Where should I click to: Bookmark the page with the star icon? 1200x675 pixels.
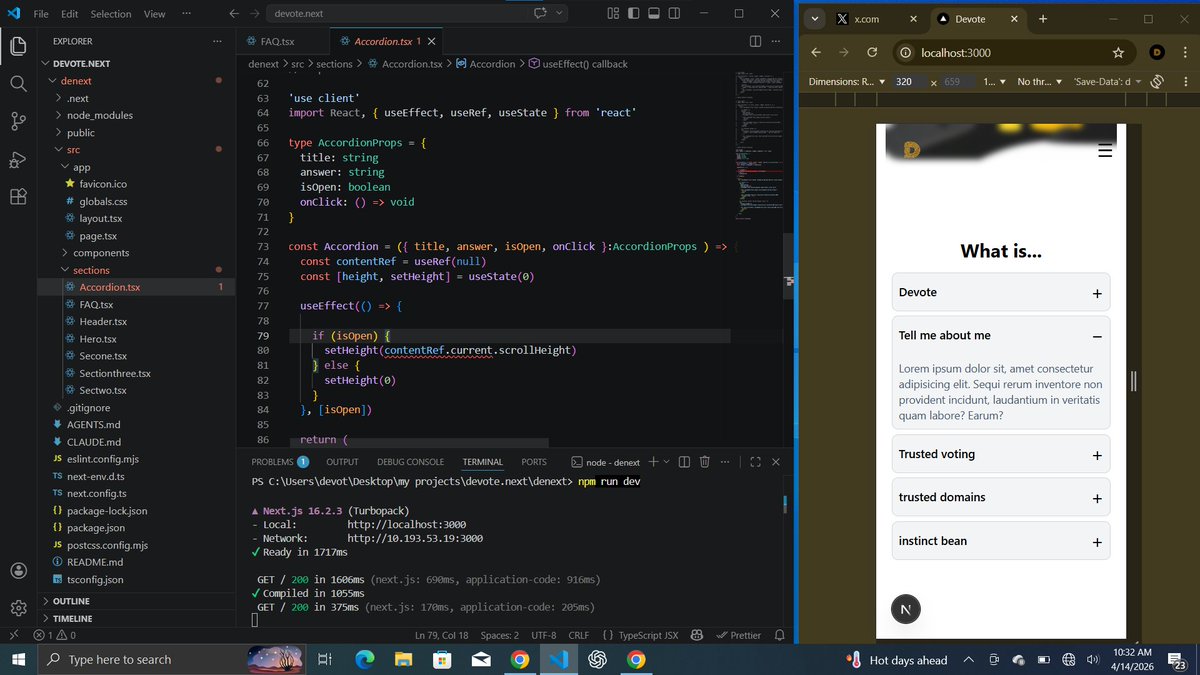(1118, 52)
